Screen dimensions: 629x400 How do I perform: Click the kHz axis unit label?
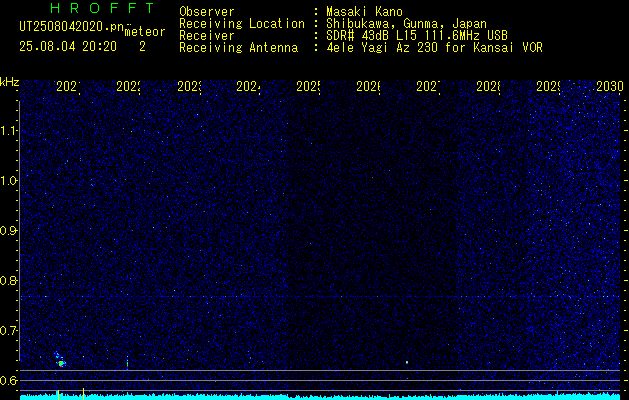(x=9, y=82)
